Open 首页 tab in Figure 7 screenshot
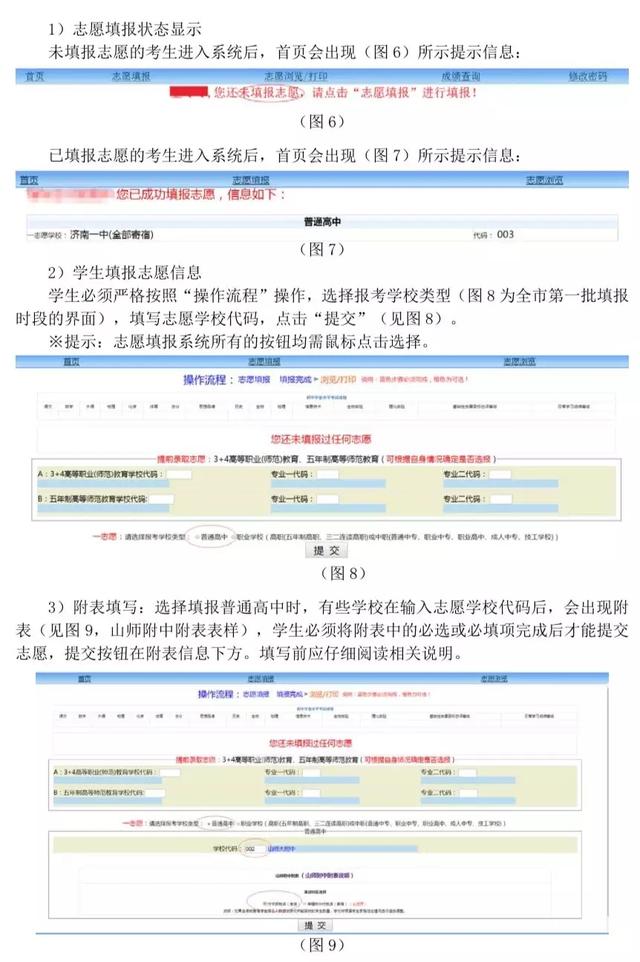The width and height of the screenshot is (640, 962). (x=29, y=180)
